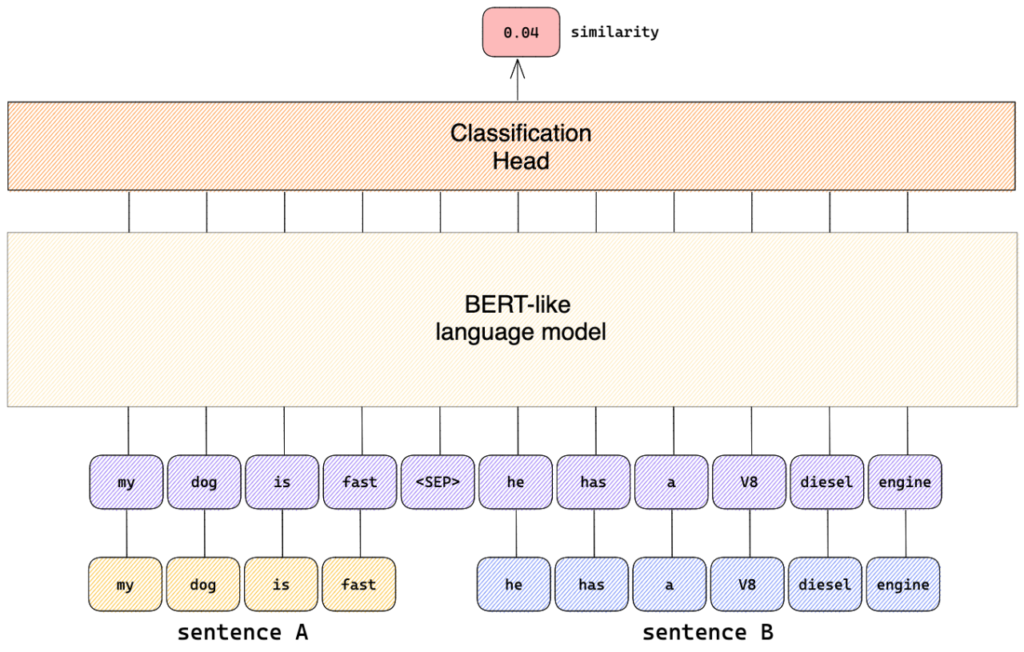Click the yellow 'is' token
Viewport: 1024px width, 652px height.
[281, 585]
